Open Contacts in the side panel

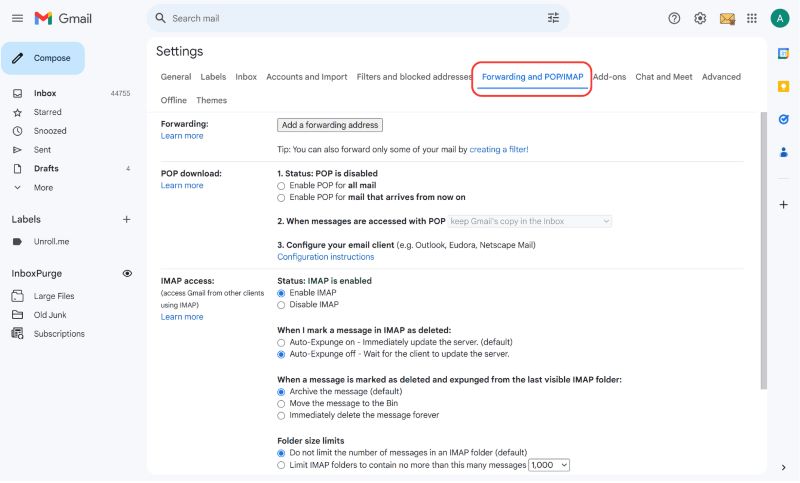(784, 152)
